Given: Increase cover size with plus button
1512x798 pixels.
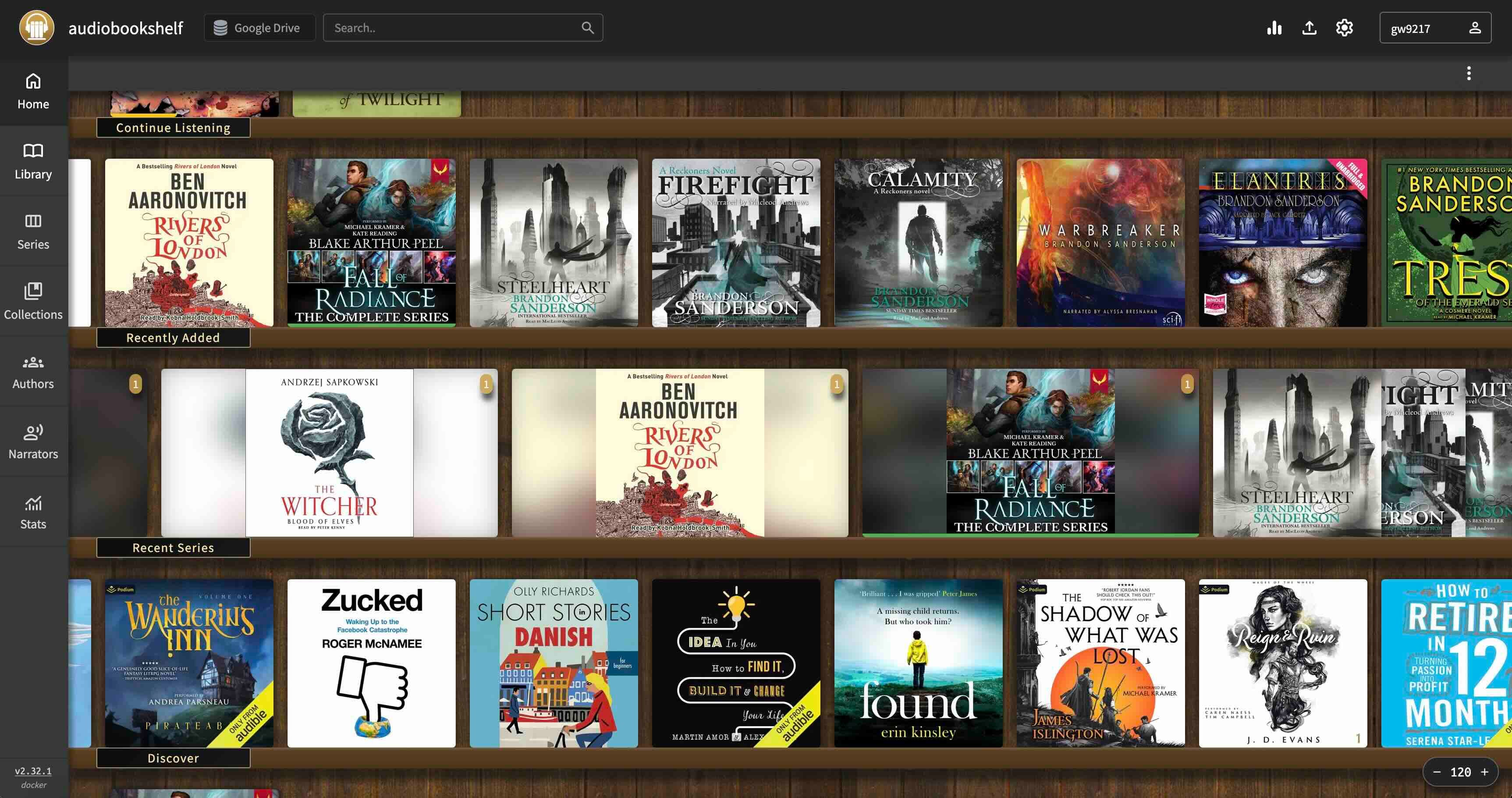Looking at the screenshot, I should [1484, 772].
